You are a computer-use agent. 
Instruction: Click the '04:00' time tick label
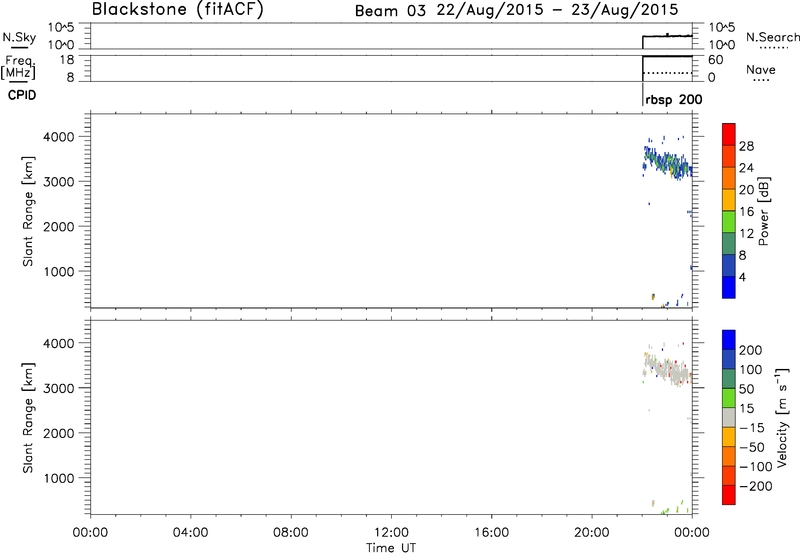(190, 533)
